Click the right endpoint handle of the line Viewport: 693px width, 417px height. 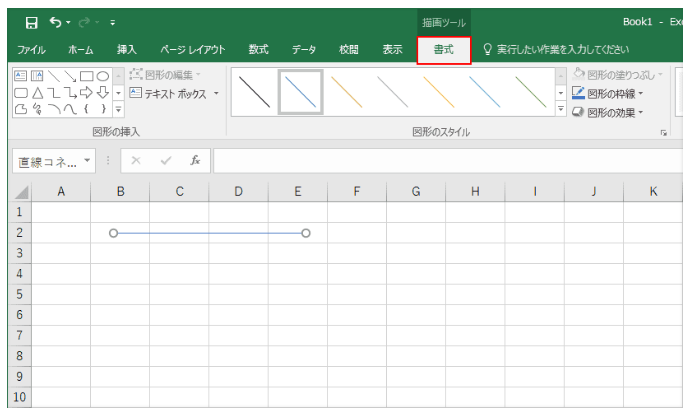click(306, 233)
